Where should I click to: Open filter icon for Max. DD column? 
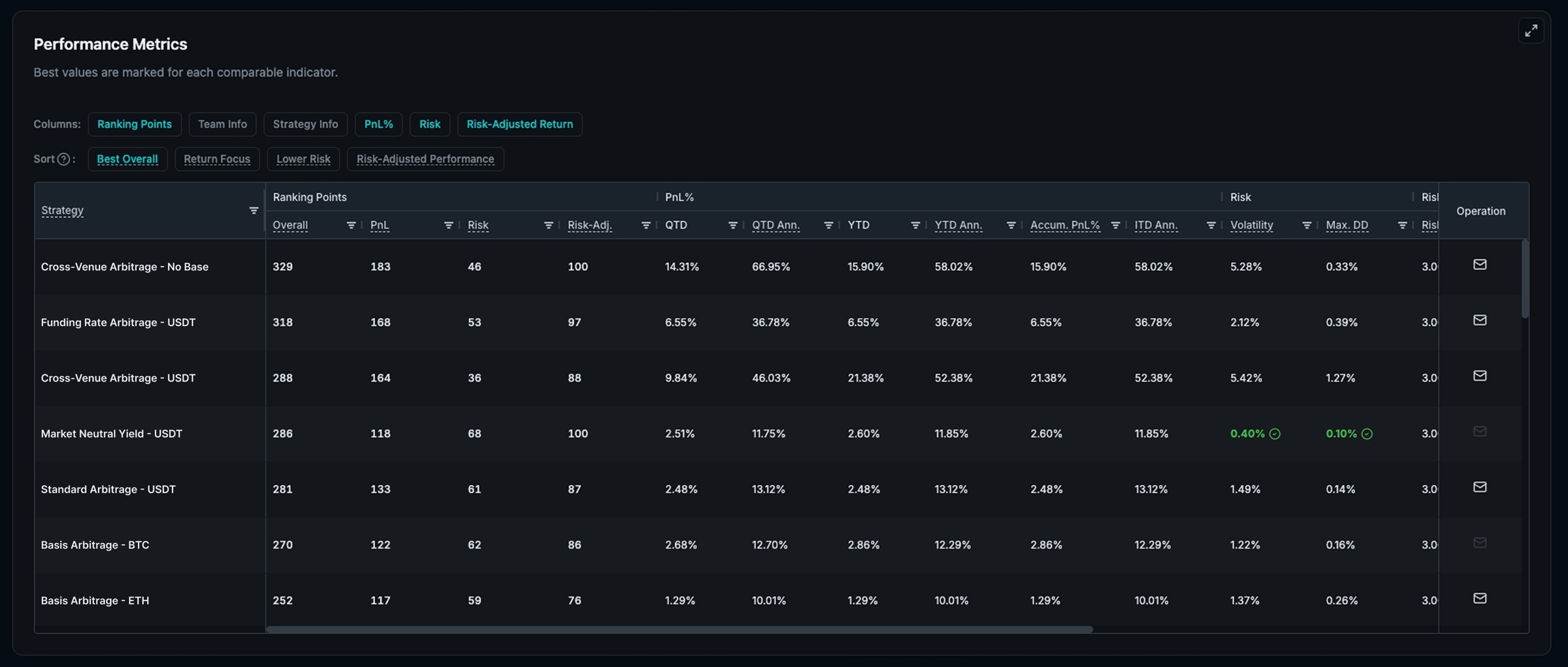(1402, 225)
